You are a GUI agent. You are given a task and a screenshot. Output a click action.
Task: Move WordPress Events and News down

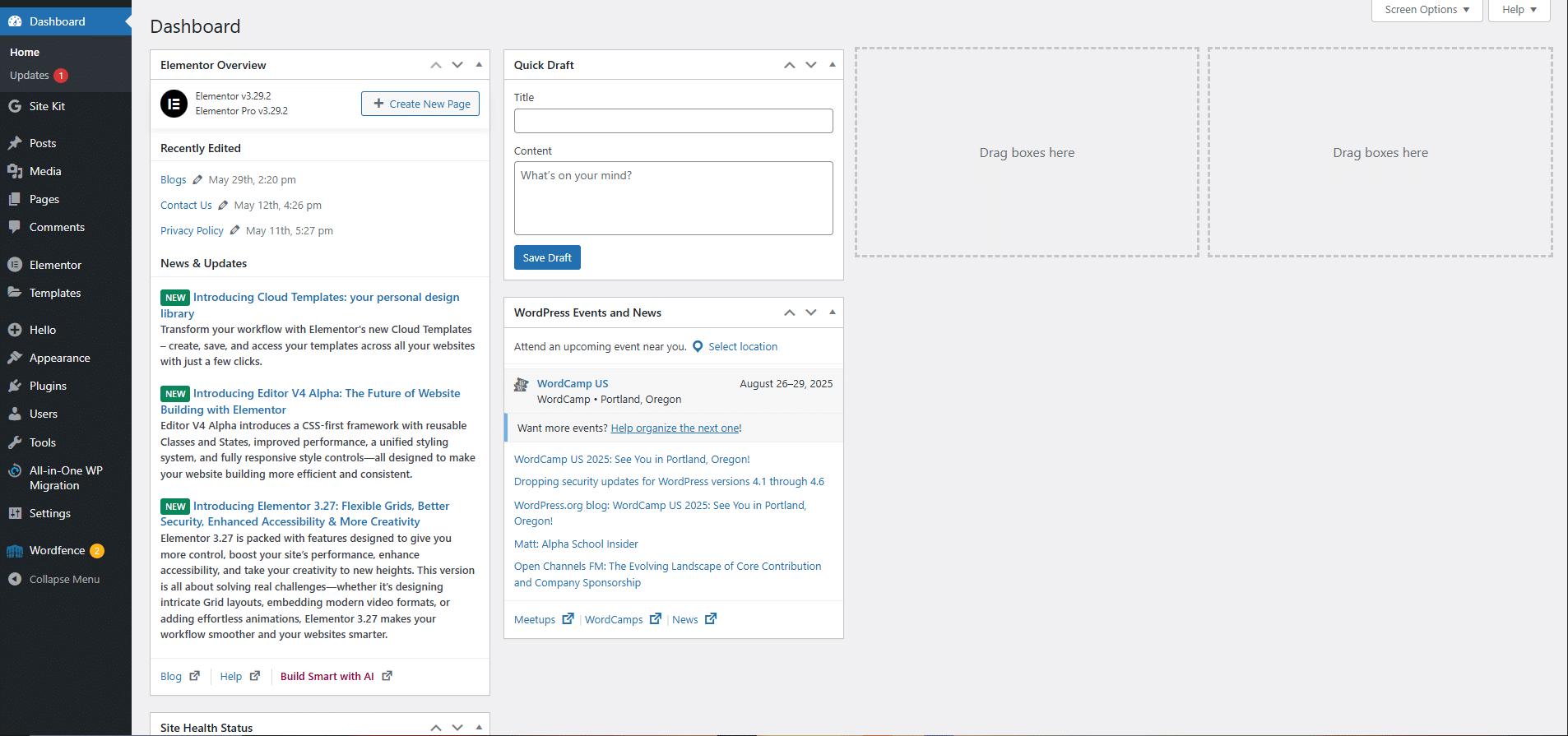pos(811,312)
